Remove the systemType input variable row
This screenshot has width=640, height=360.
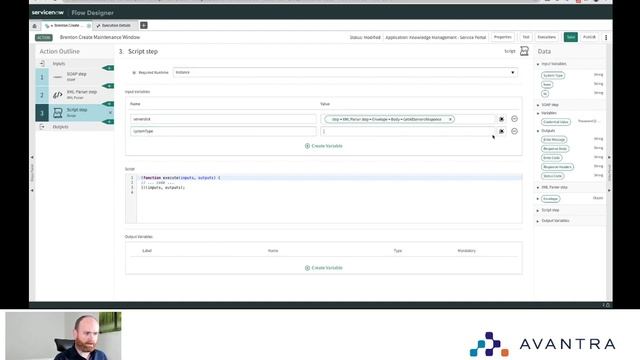tap(514, 131)
